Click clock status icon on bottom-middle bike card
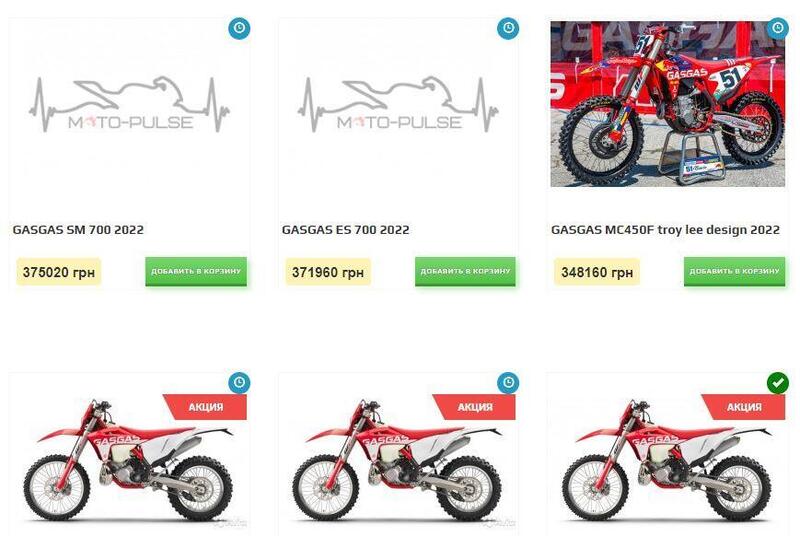This screenshot has height=536, width=800. click(508, 382)
